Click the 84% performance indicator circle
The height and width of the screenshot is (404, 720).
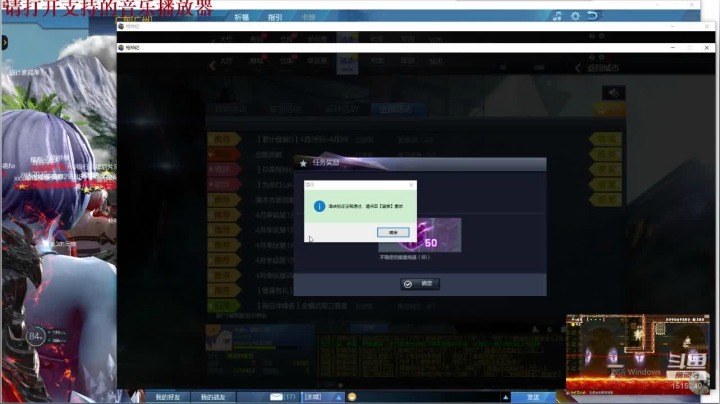pos(35,337)
